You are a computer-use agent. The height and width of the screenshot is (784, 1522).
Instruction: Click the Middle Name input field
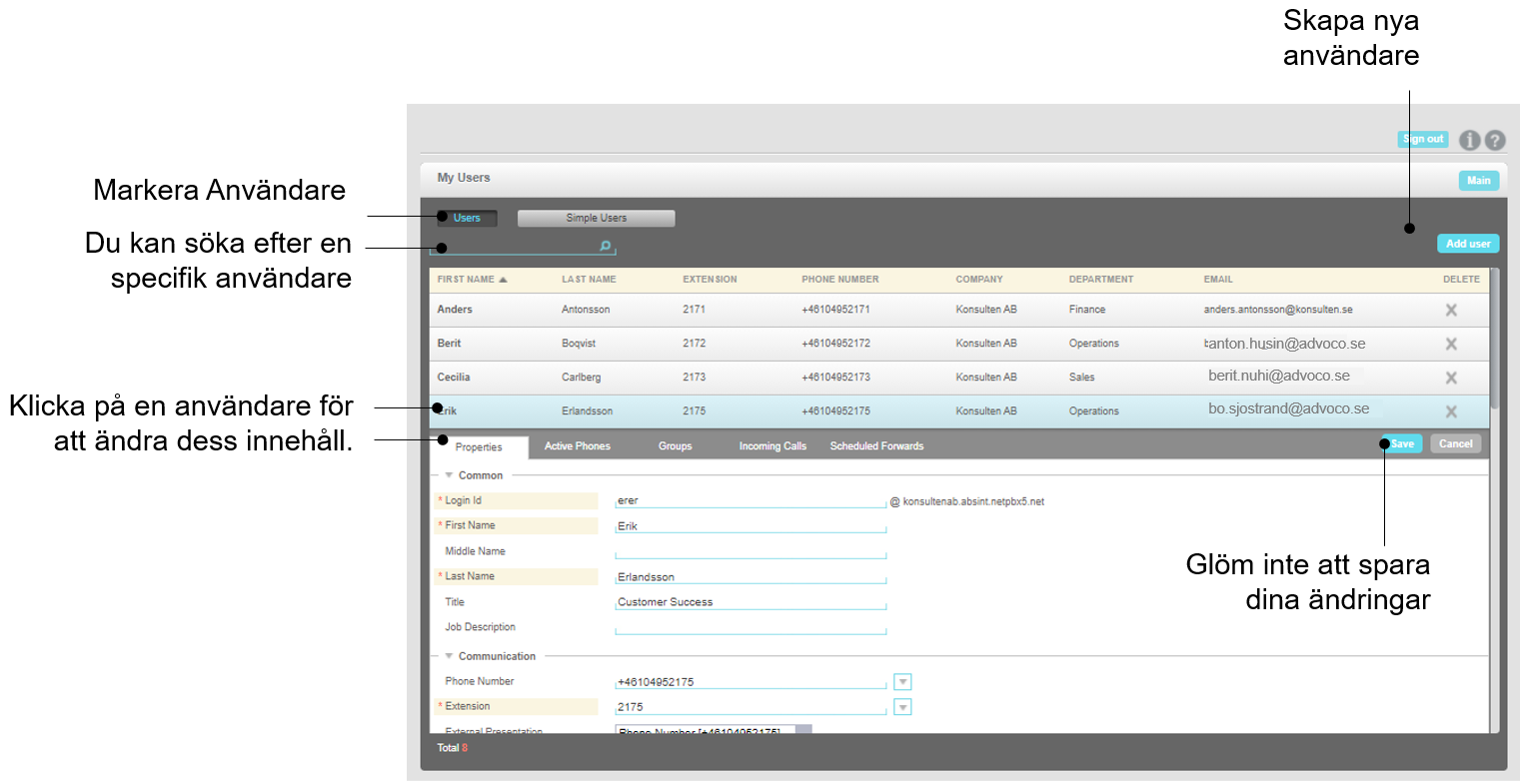pyautogui.click(x=751, y=551)
